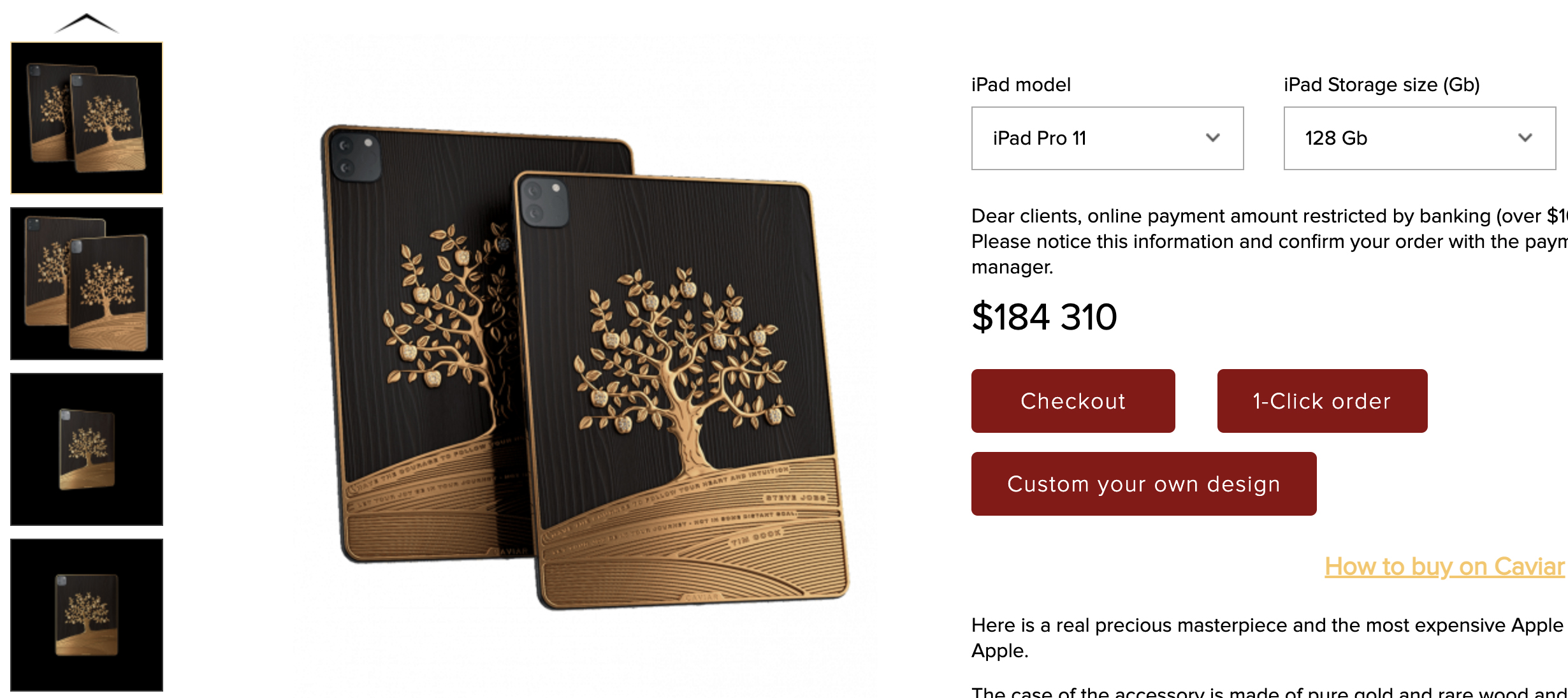
Task: Select the fourth product thumbnail
Action: click(x=87, y=615)
